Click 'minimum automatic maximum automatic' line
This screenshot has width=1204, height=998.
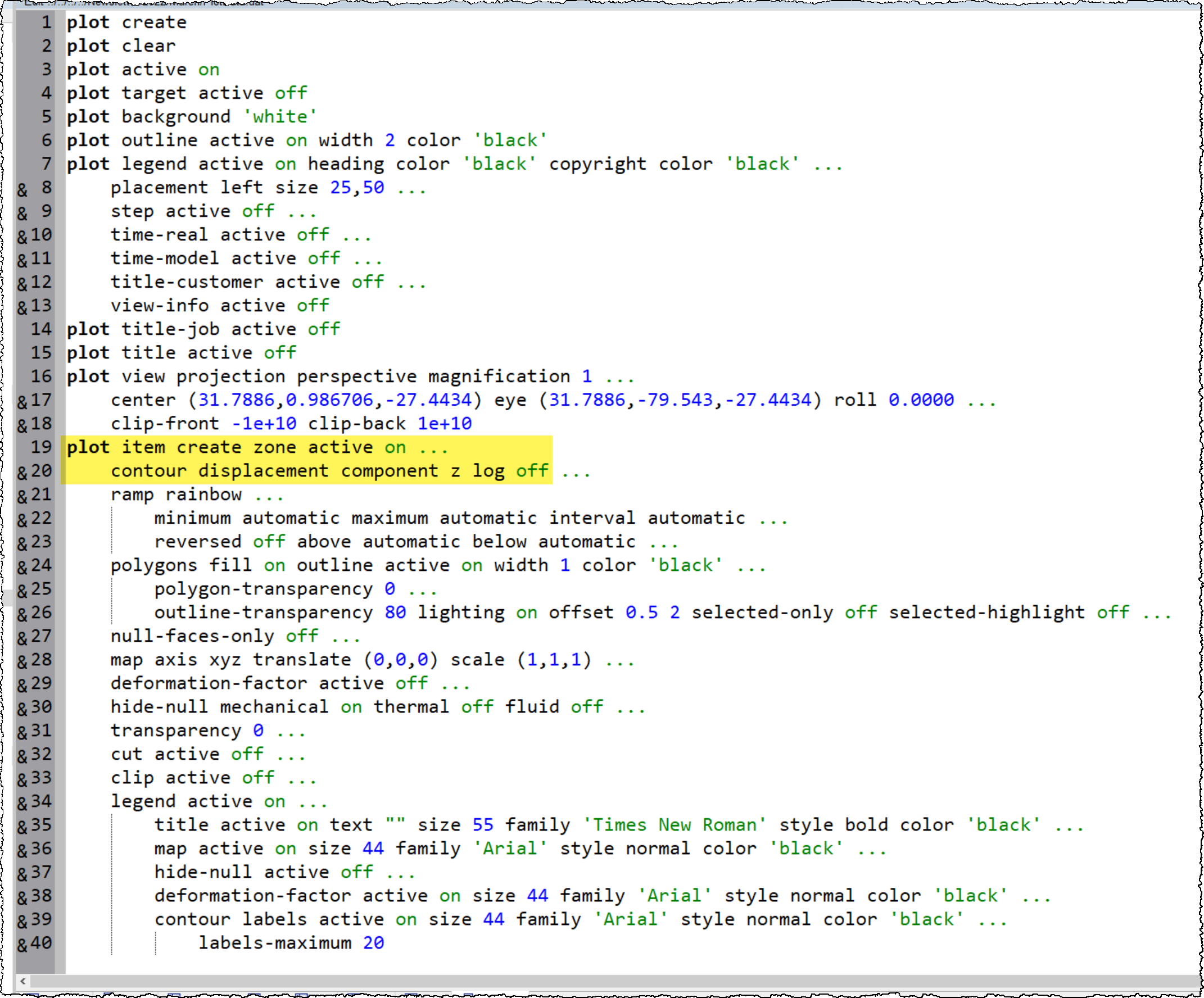(472, 518)
